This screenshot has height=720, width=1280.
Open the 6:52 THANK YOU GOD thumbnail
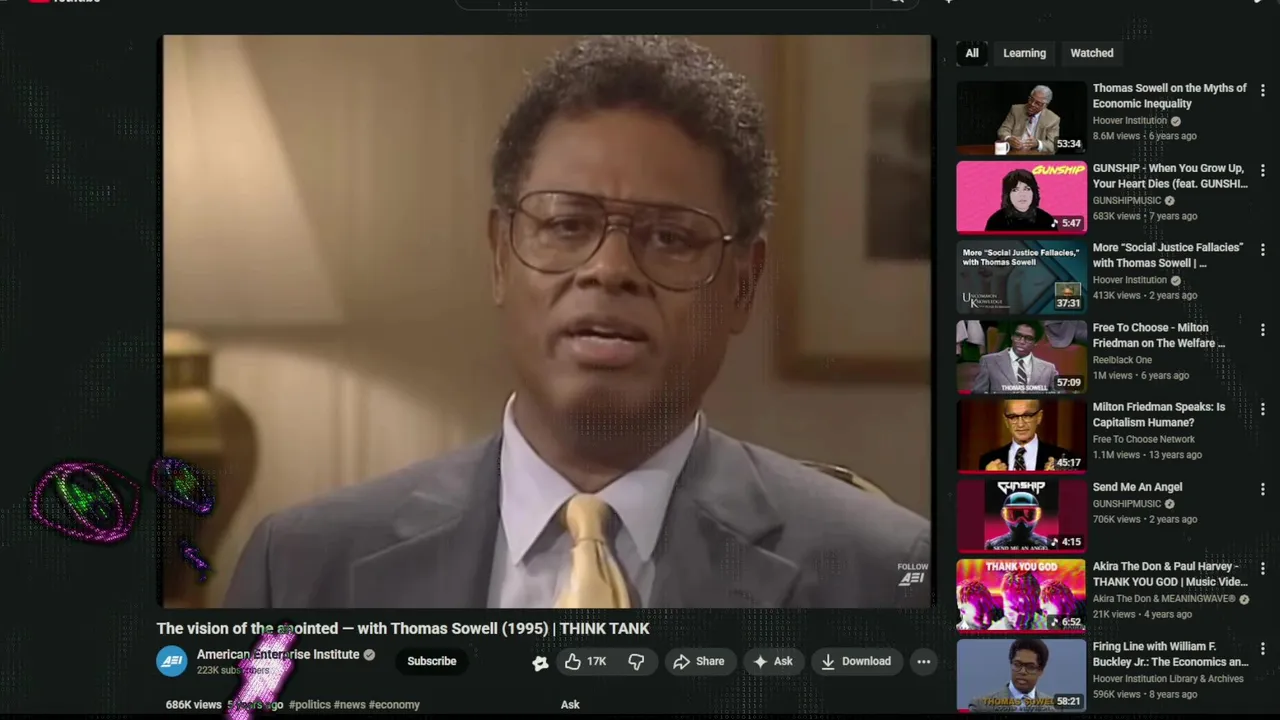point(1021,595)
